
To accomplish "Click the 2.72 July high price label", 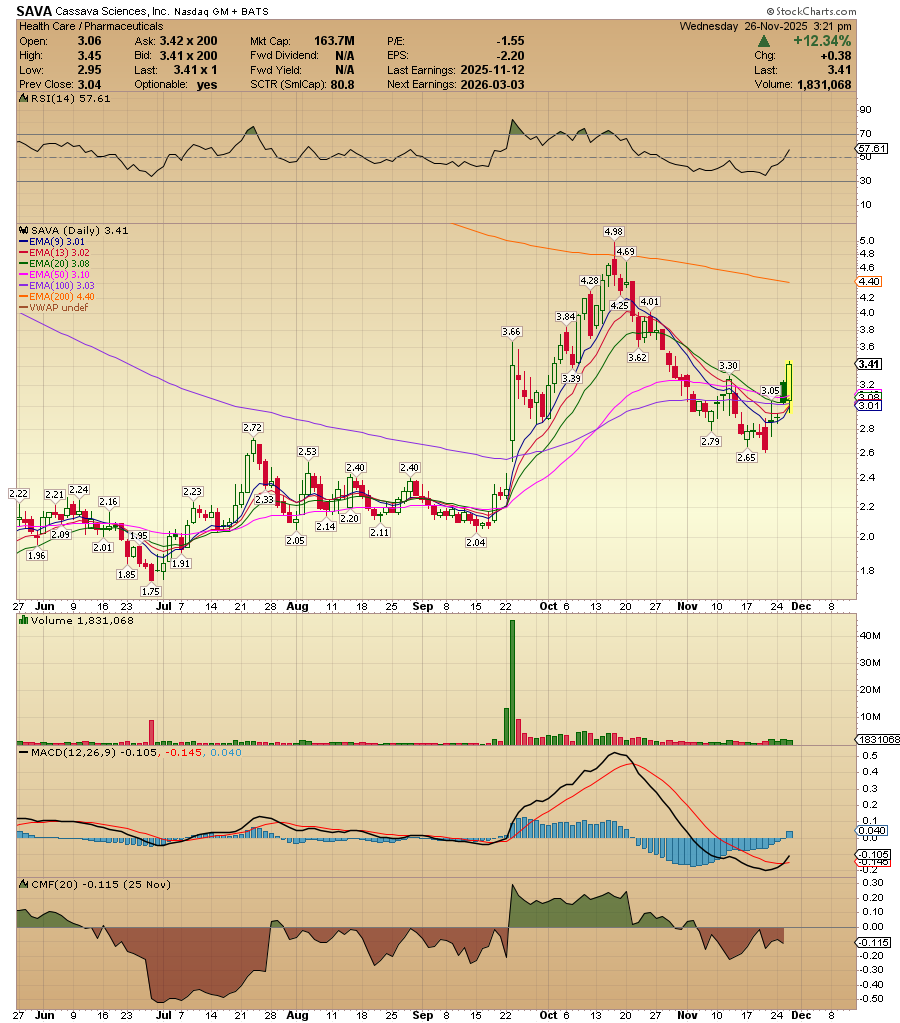I will 253,428.
